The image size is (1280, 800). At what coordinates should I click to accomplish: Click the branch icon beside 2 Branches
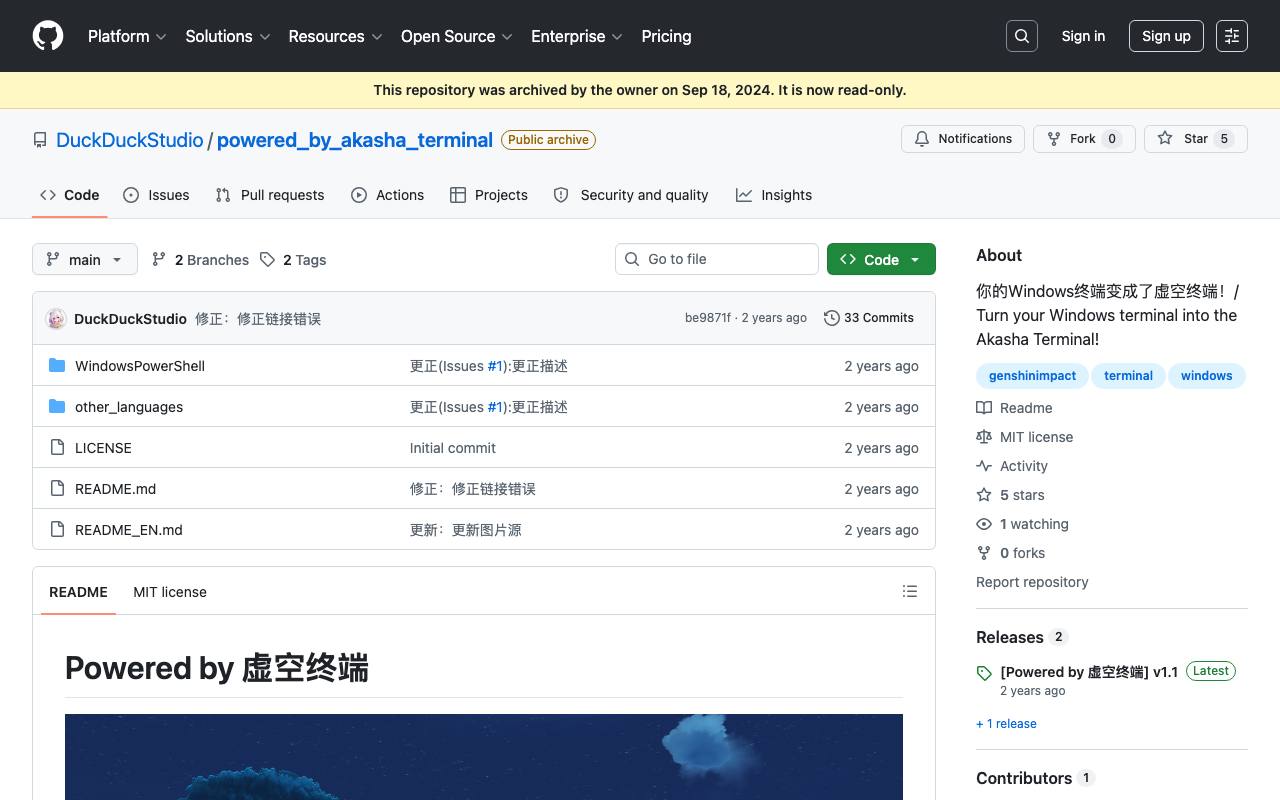[159, 260]
